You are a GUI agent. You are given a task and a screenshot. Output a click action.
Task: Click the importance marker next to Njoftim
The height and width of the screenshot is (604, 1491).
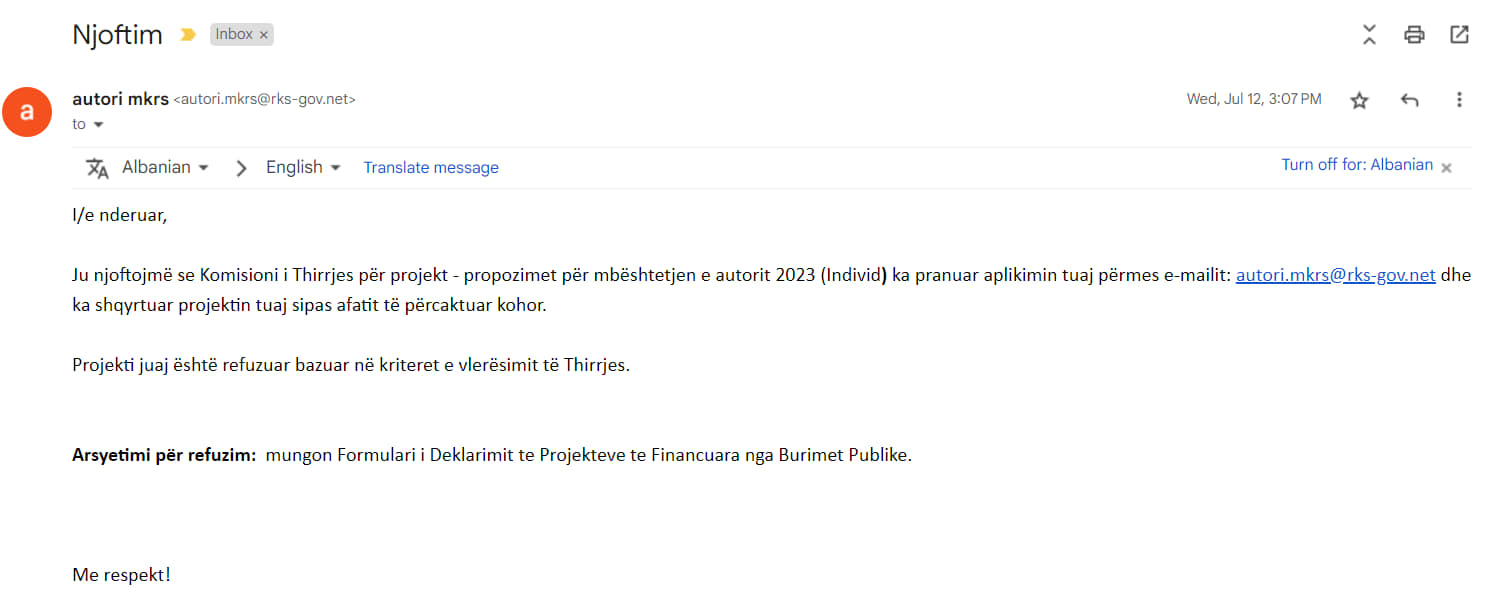pyautogui.click(x=187, y=35)
